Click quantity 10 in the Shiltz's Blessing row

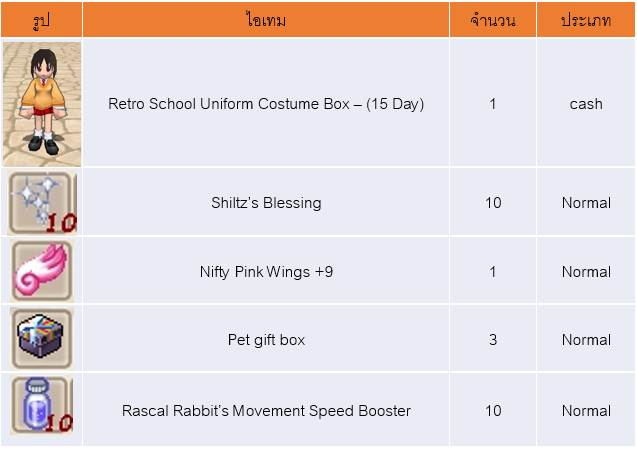click(x=493, y=203)
